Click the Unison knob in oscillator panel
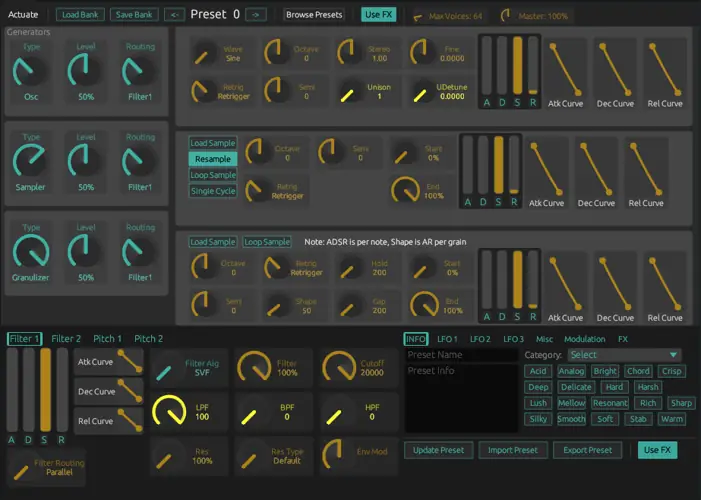This screenshot has width=701, height=500. (x=350, y=93)
